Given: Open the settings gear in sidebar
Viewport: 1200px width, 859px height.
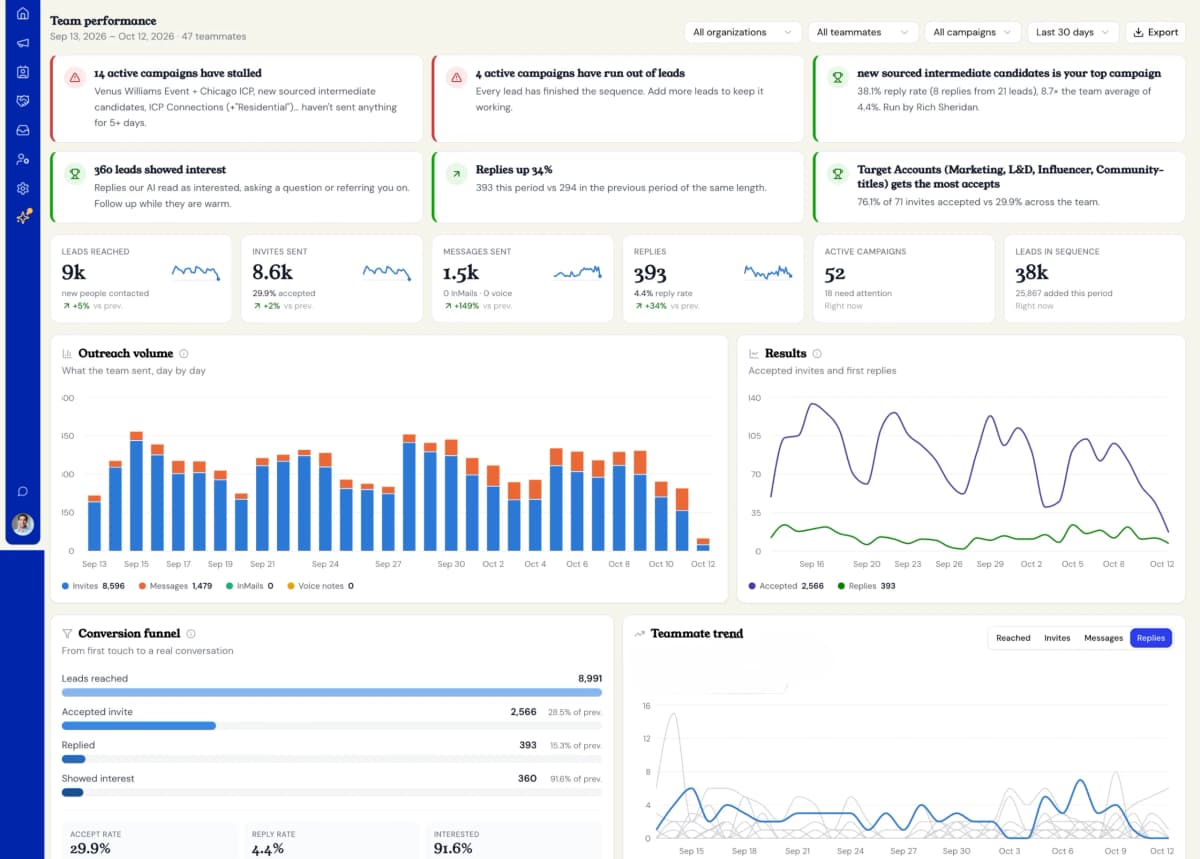Looking at the screenshot, I should pyautogui.click(x=23, y=188).
